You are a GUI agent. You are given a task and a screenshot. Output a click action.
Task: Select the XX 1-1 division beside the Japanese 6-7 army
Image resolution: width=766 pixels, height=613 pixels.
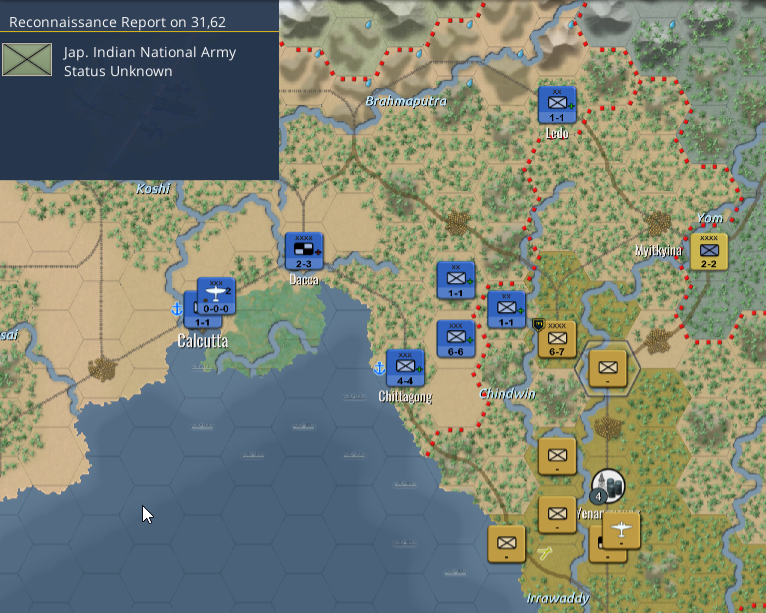506,309
